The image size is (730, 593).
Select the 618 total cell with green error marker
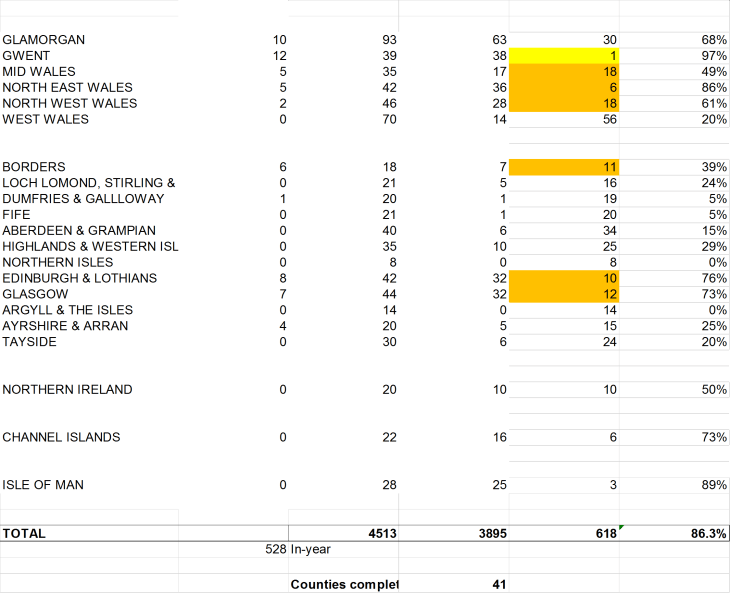pos(564,534)
